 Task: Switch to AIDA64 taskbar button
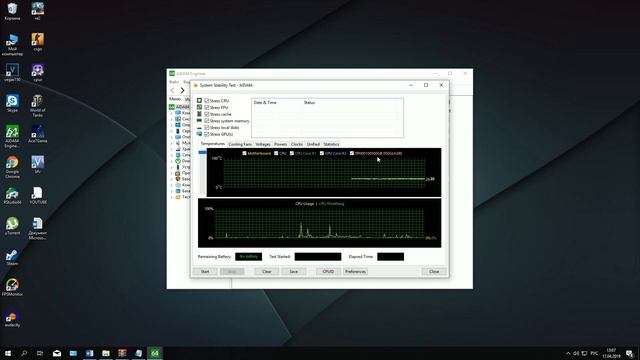click(155, 353)
